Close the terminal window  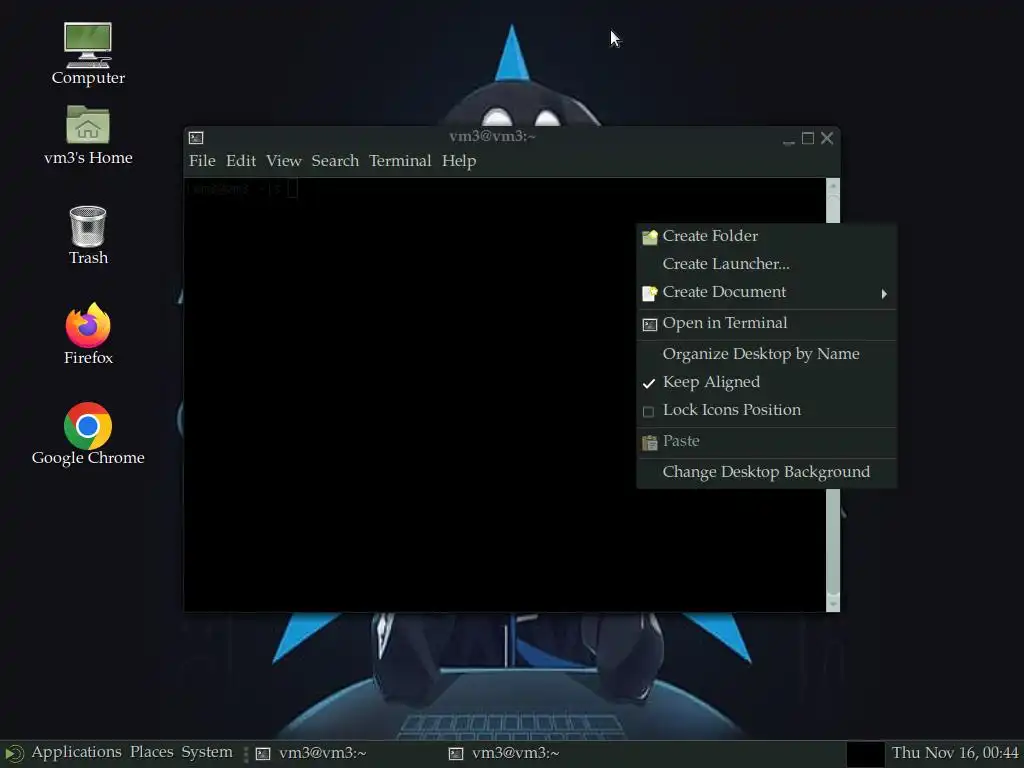(827, 138)
